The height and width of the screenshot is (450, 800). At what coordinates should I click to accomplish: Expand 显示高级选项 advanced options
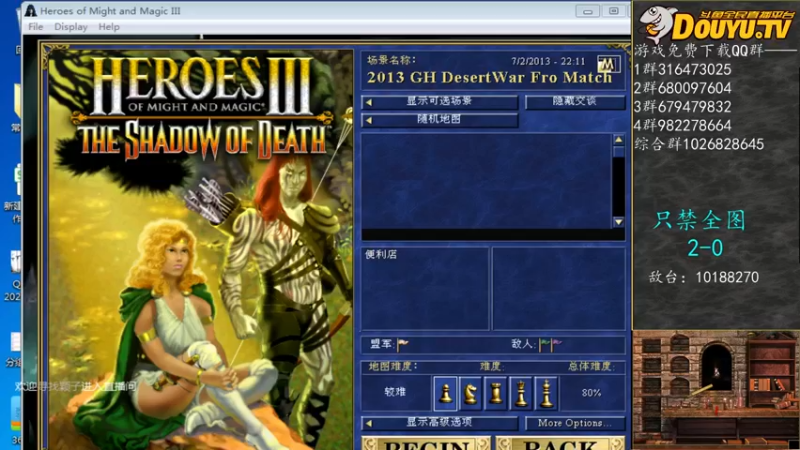(439, 423)
